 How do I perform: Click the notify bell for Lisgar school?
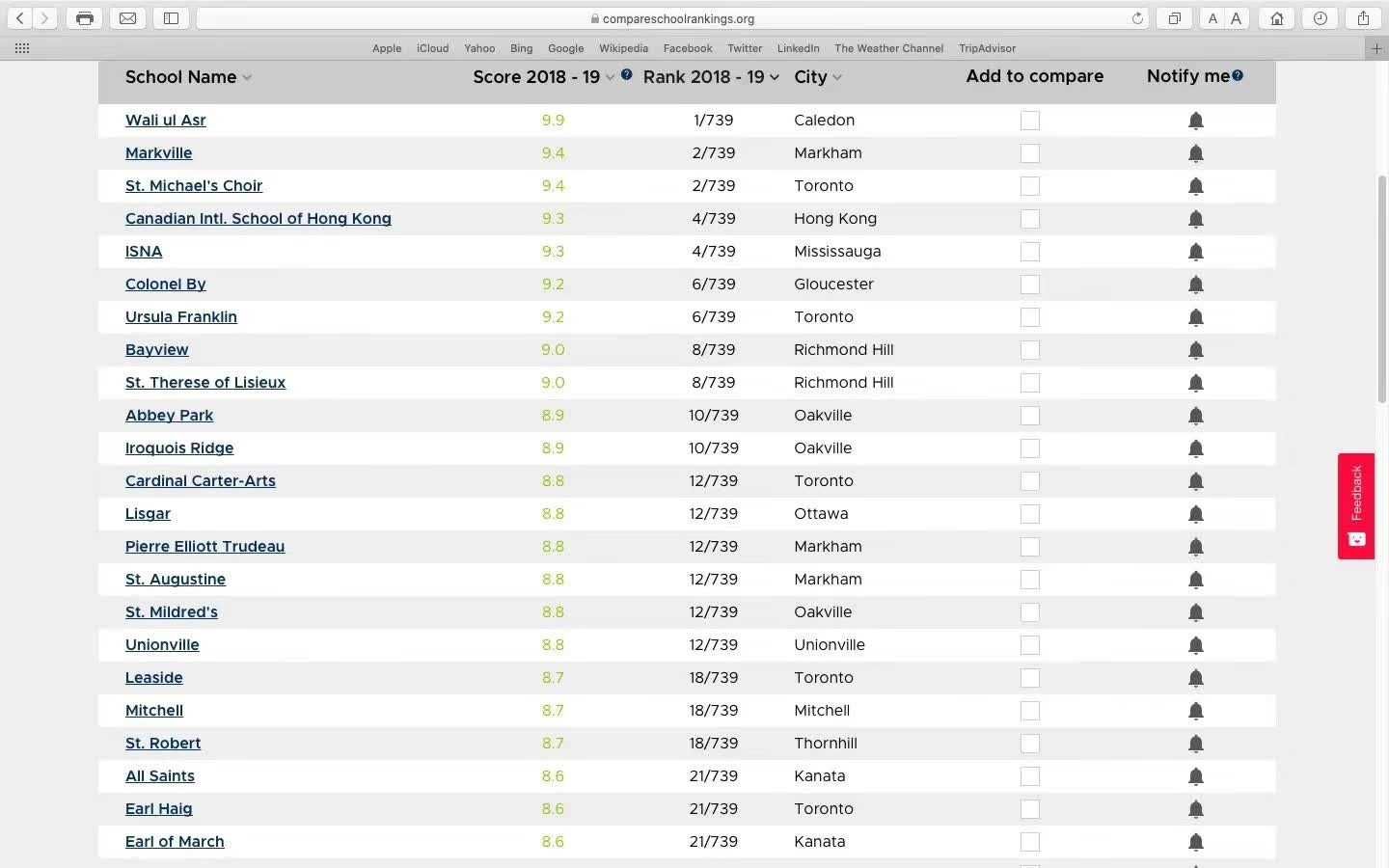point(1195,514)
